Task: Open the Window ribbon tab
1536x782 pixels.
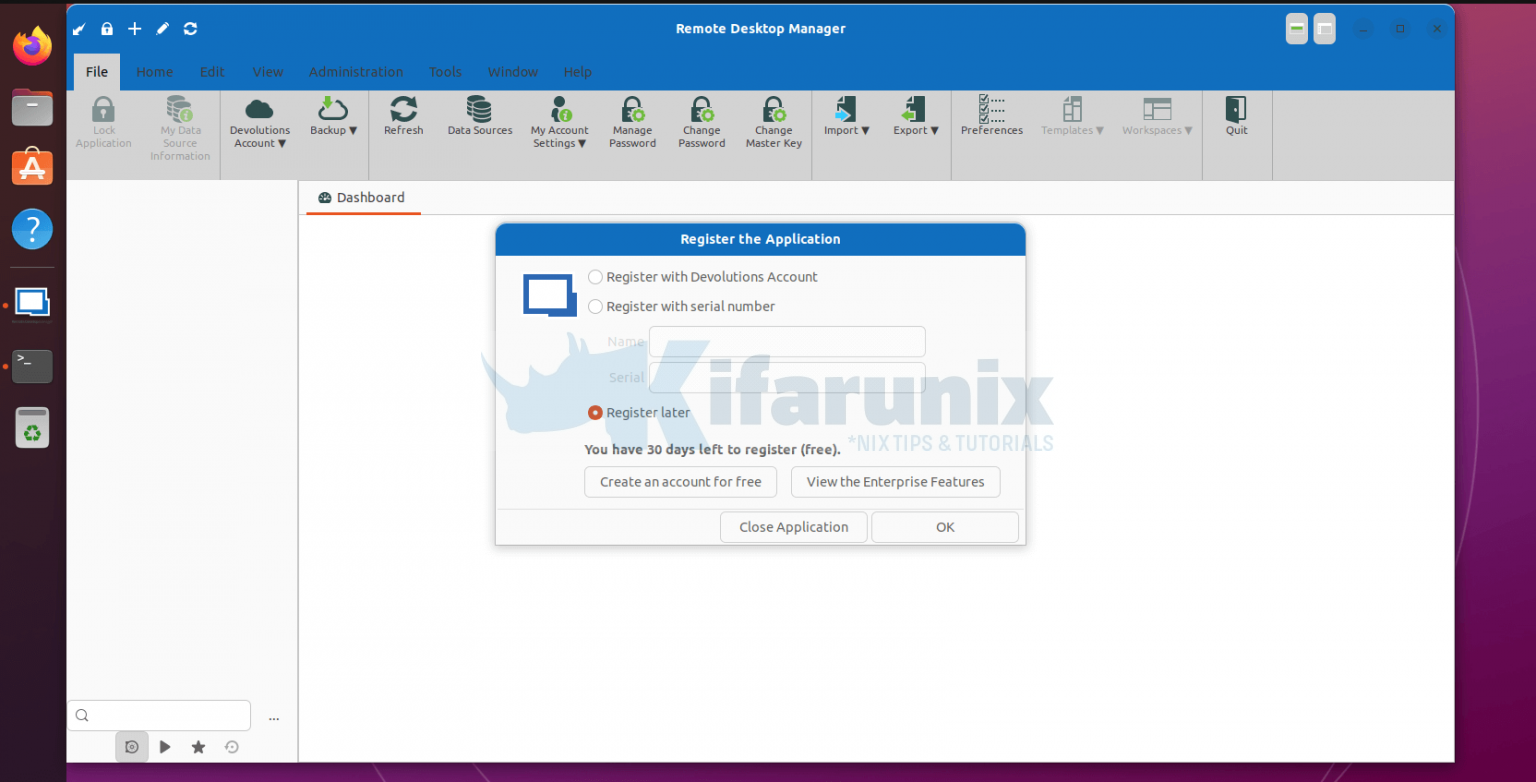Action: [x=513, y=72]
